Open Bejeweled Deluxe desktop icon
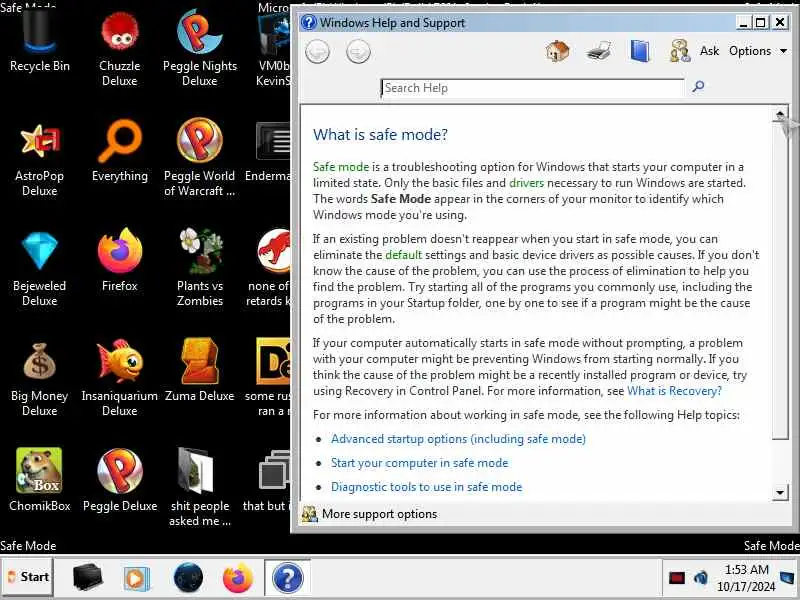Image resolution: width=800 pixels, height=600 pixels. point(39,268)
